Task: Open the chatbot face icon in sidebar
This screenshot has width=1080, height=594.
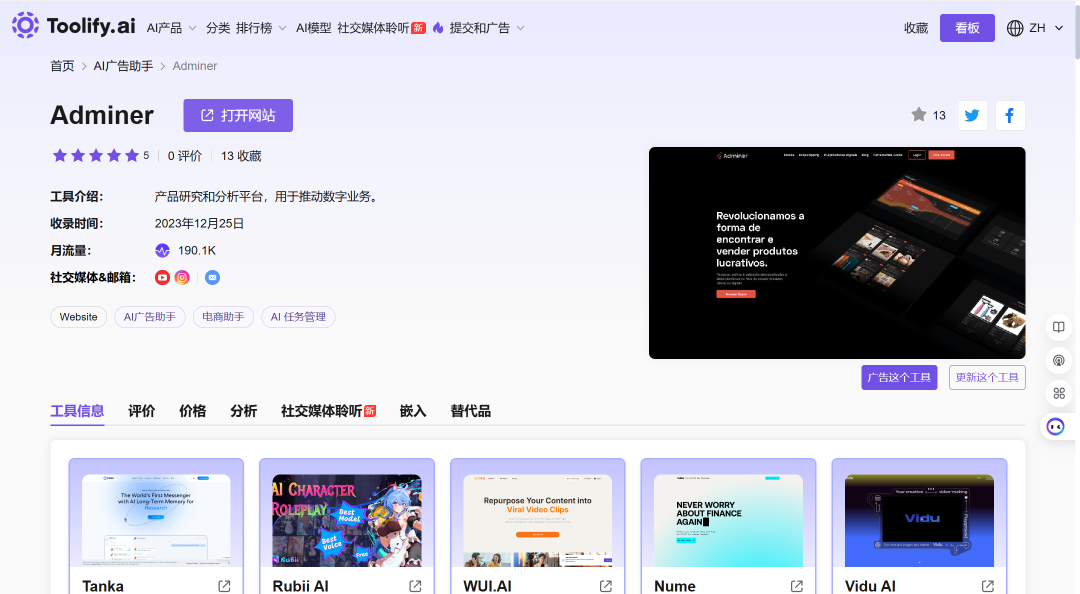Action: coord(1055,427)
